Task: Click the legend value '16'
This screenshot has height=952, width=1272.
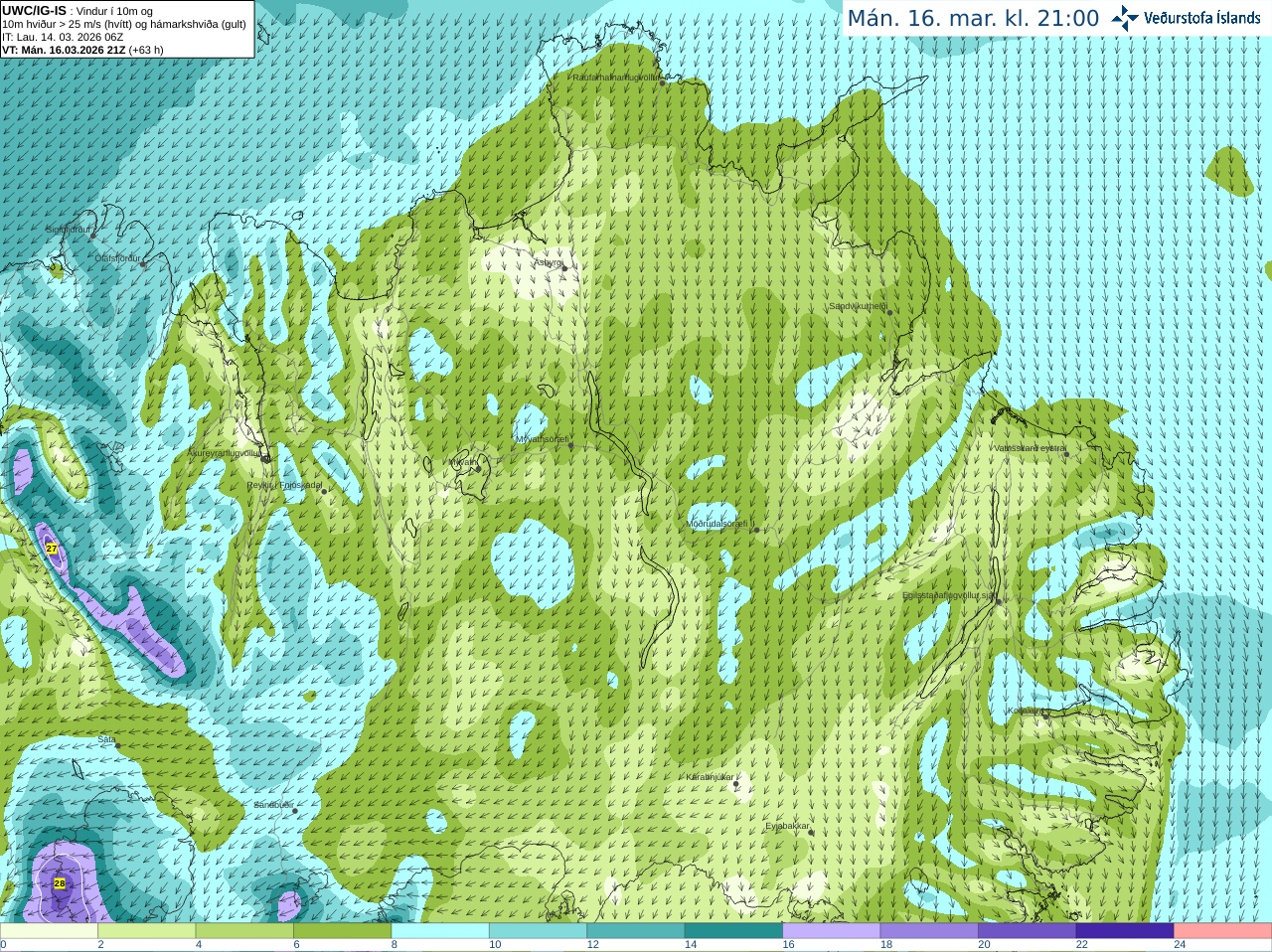Action: pos(788,945)
